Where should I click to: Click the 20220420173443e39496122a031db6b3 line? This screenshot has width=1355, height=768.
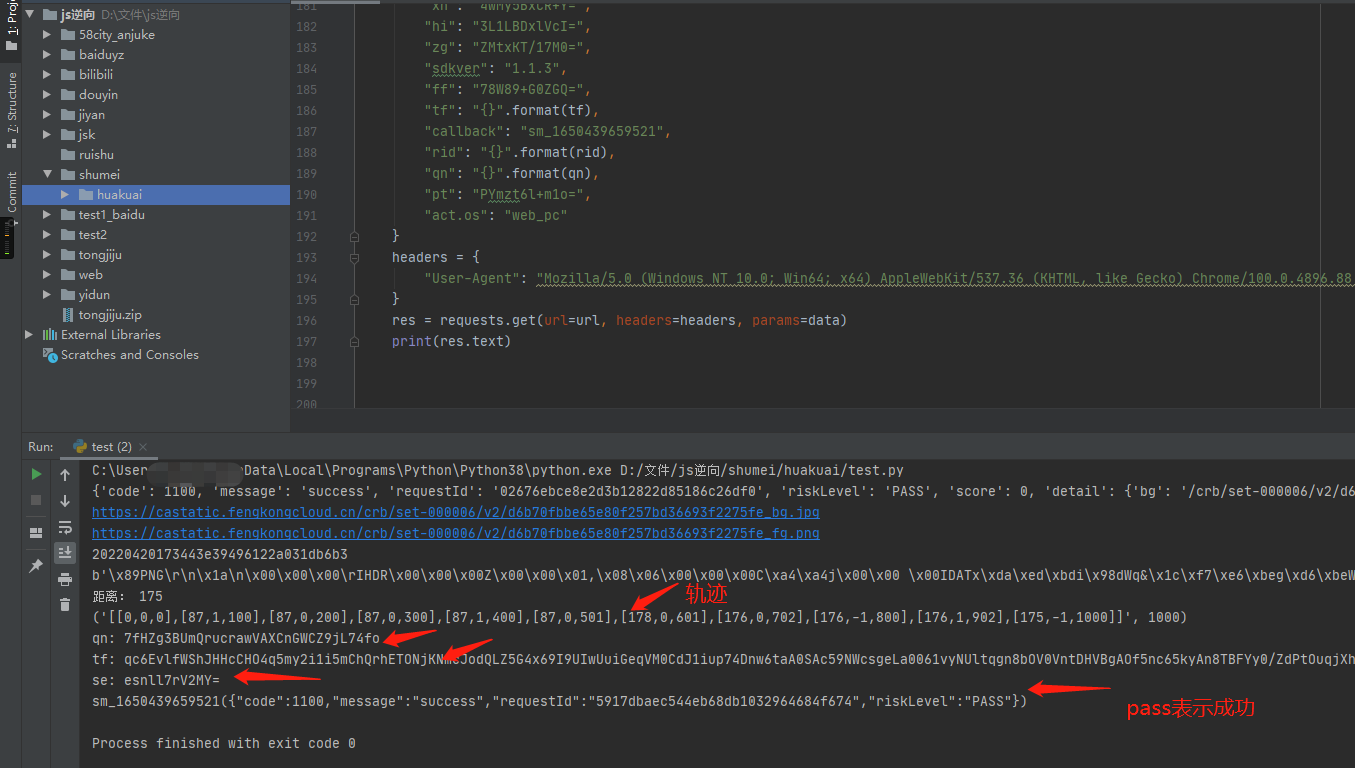[220, 554]
